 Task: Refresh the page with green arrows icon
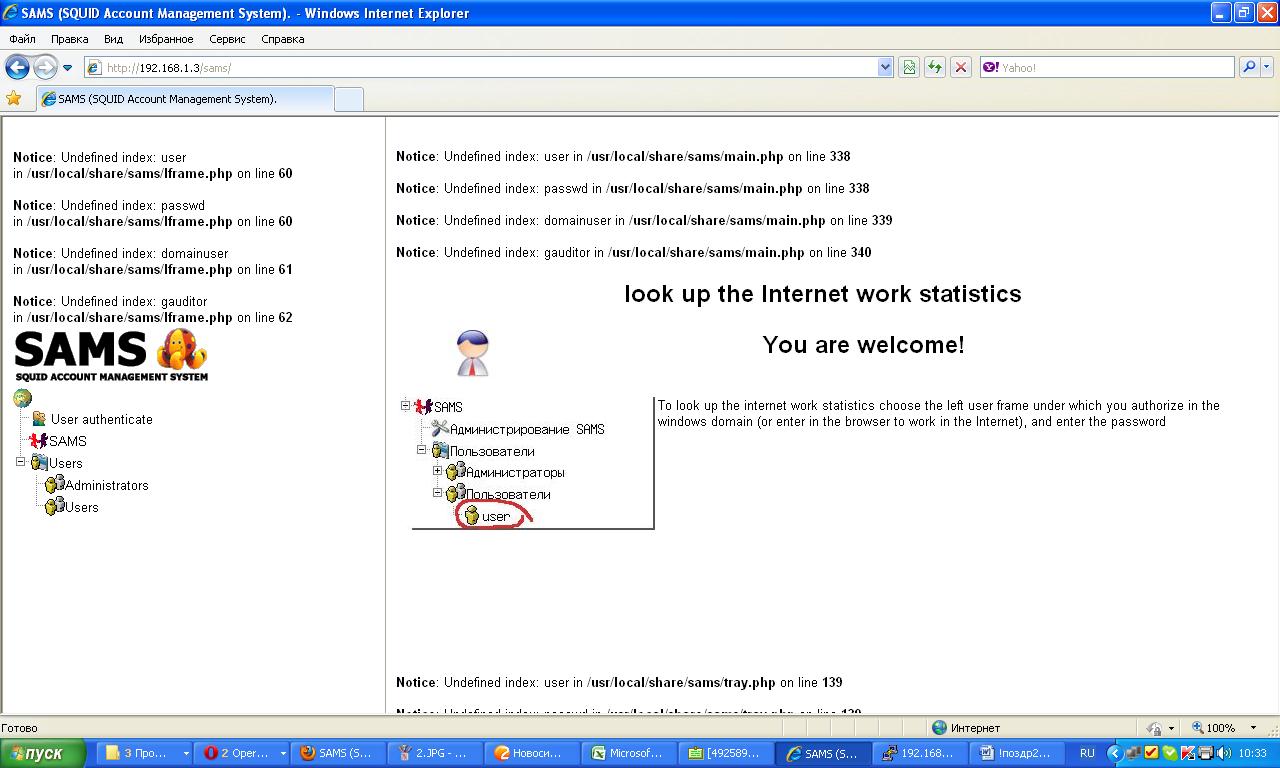(934, 67)
